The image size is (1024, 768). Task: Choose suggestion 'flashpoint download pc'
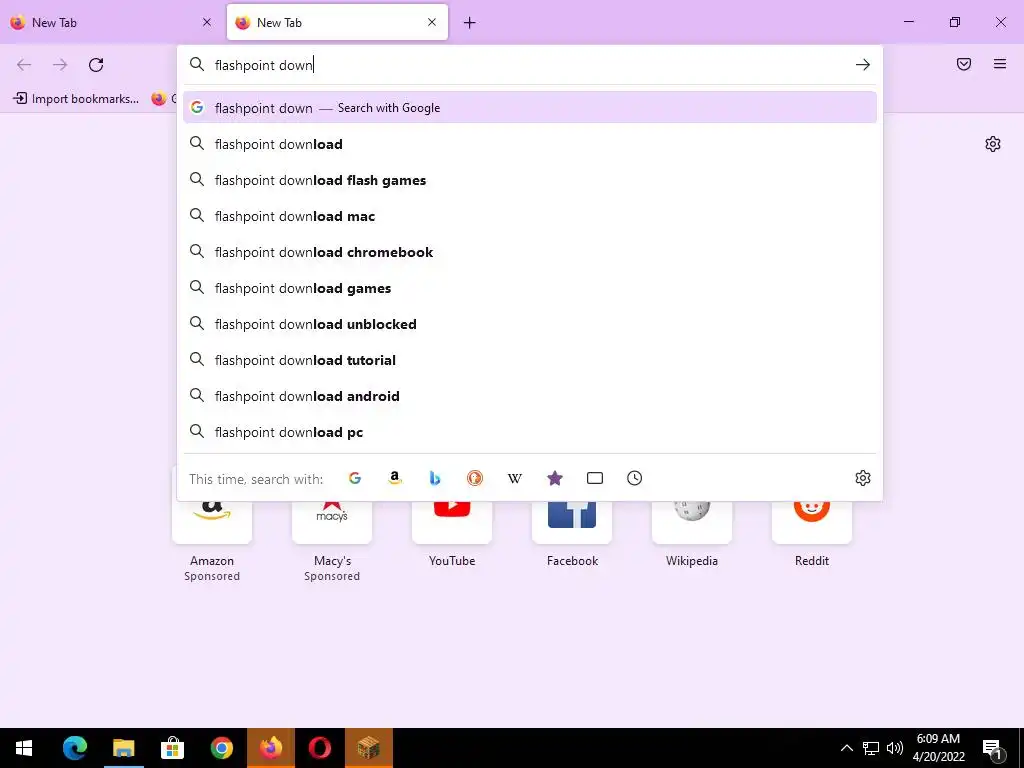(530, 432)
